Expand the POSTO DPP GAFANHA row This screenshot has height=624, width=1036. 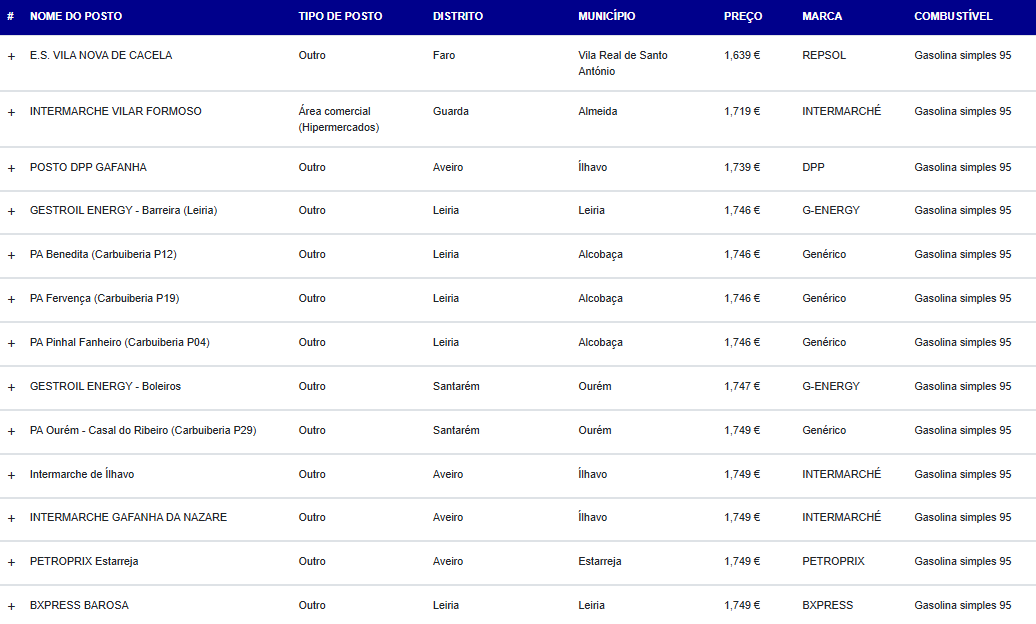[11, 169]
